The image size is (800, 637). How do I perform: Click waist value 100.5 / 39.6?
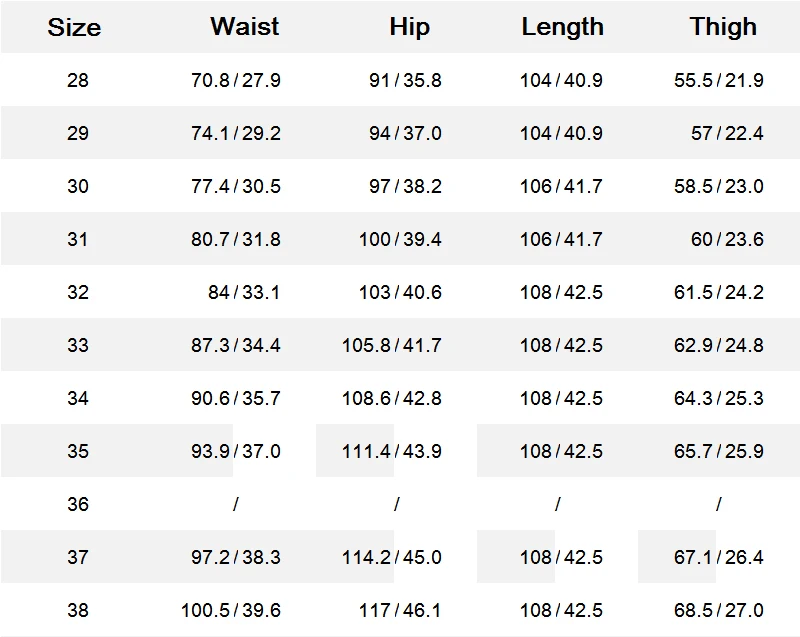pyautogui.click(x=231, y=610)
